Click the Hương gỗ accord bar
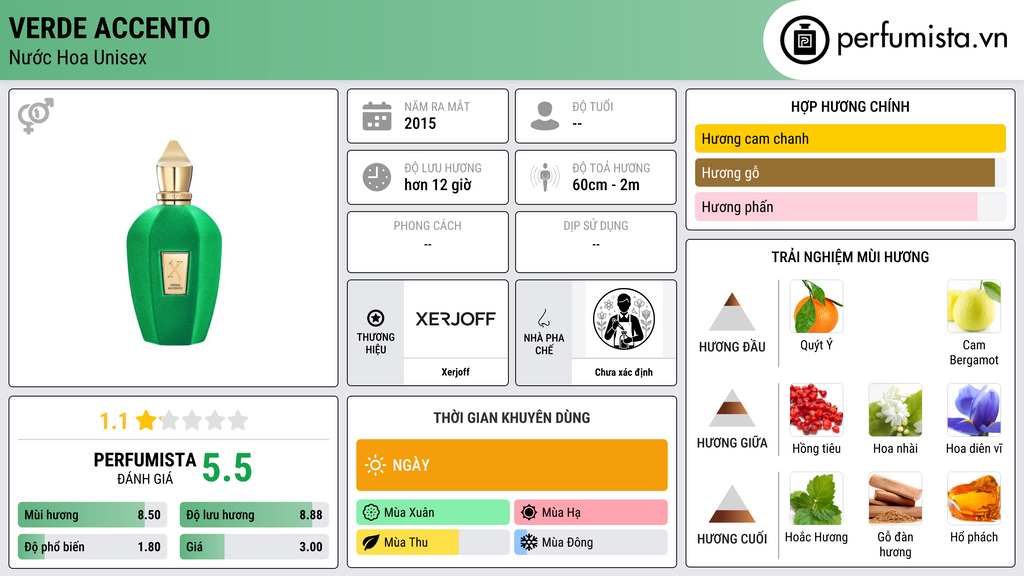The image size is (1024, 576). click(x=850, y=172)
